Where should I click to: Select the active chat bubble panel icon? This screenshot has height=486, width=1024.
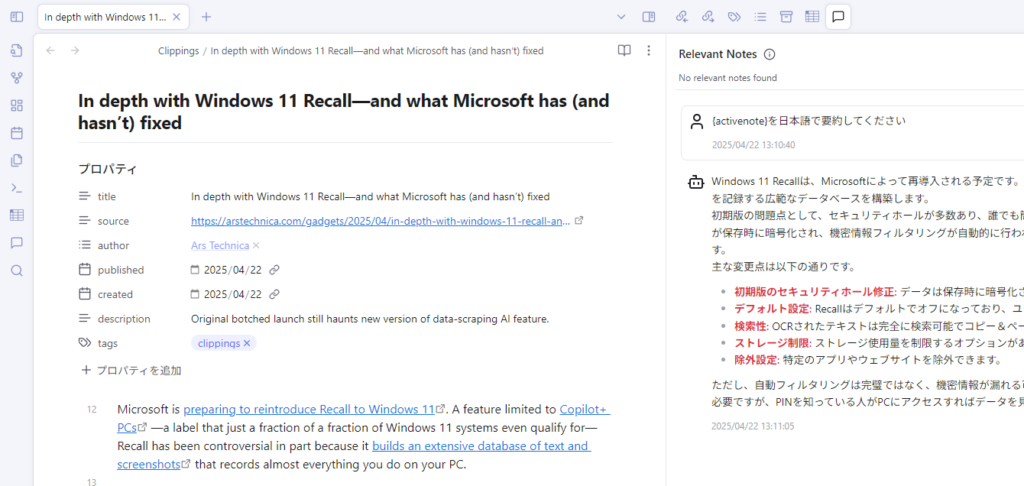tap(839, 17)
